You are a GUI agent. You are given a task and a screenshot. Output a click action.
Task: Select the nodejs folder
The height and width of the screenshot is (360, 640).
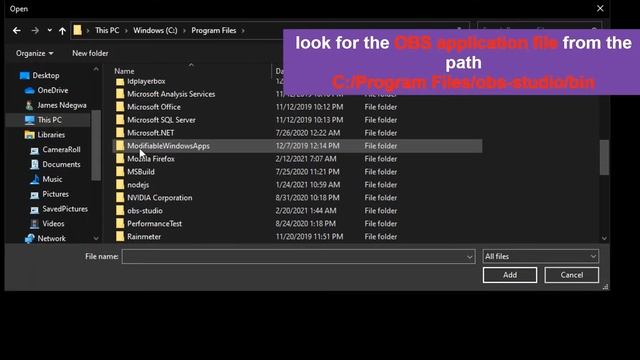[x=138, y=185]
